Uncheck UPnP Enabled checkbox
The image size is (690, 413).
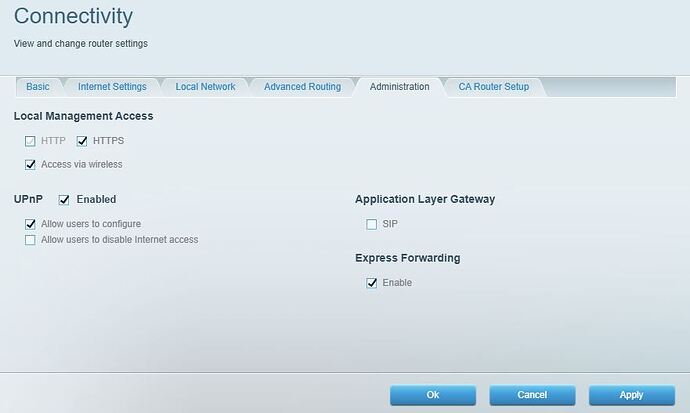64,200
